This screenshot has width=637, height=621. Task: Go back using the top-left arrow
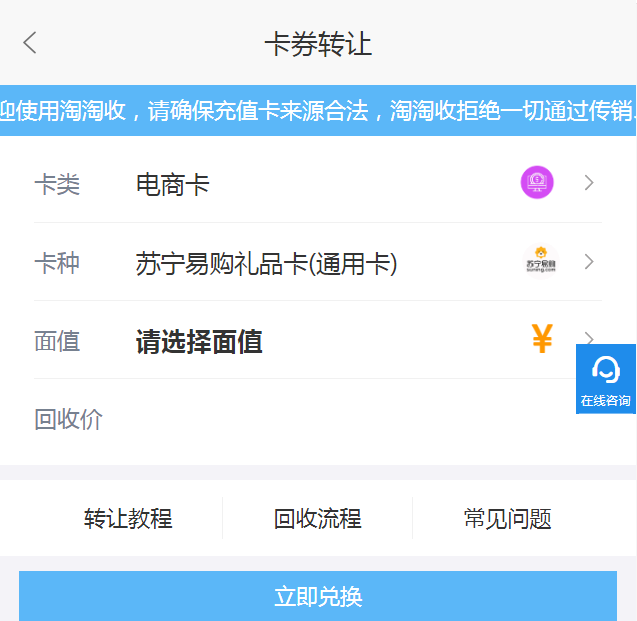pos(30,43)
